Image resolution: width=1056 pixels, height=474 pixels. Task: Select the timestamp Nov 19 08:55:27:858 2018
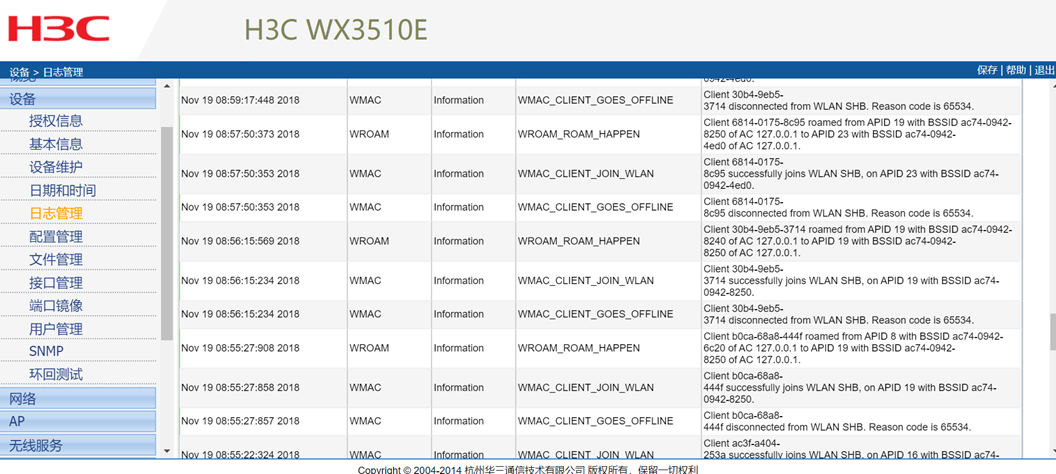pyautogui.click(x=240, y=388)
